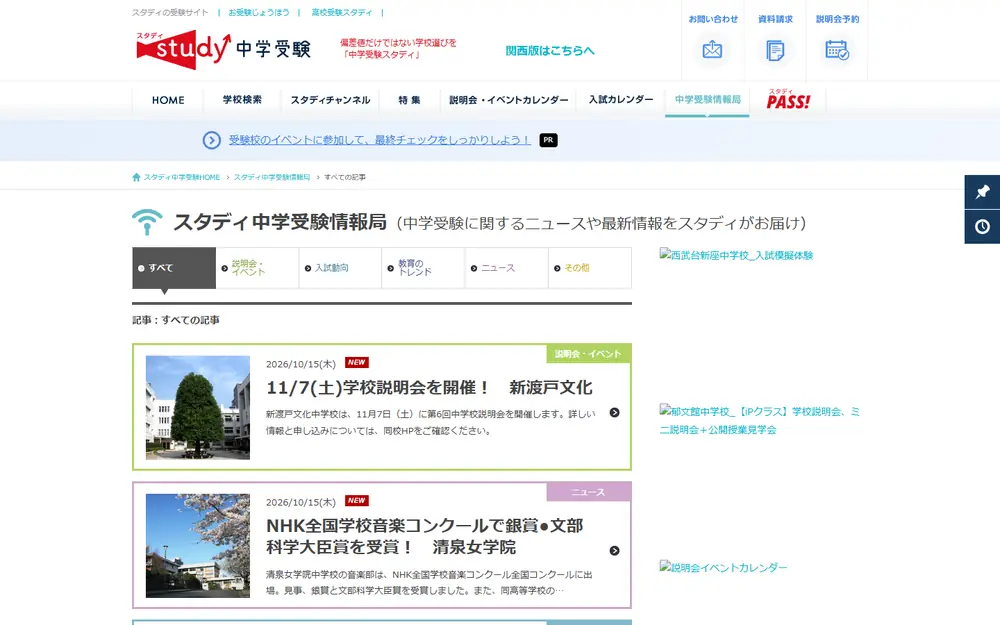Click the clock history icon on right sidebar
The height and width of the screenshot is (625, 1000).
[x=982, y=226]
